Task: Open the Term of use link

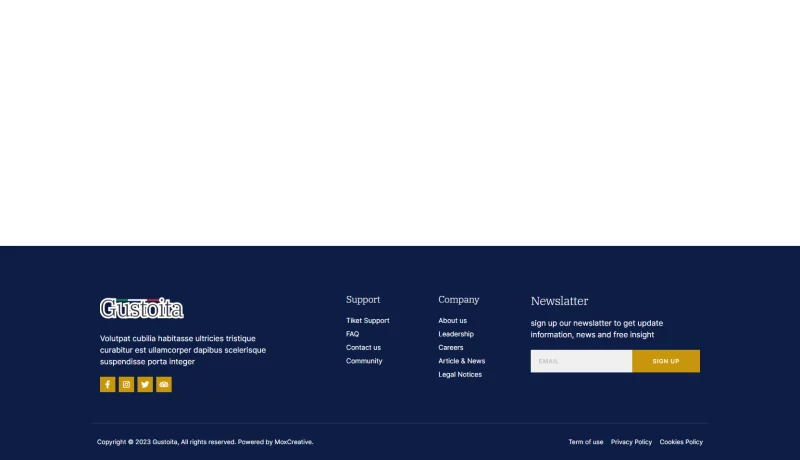Action: 586,442
